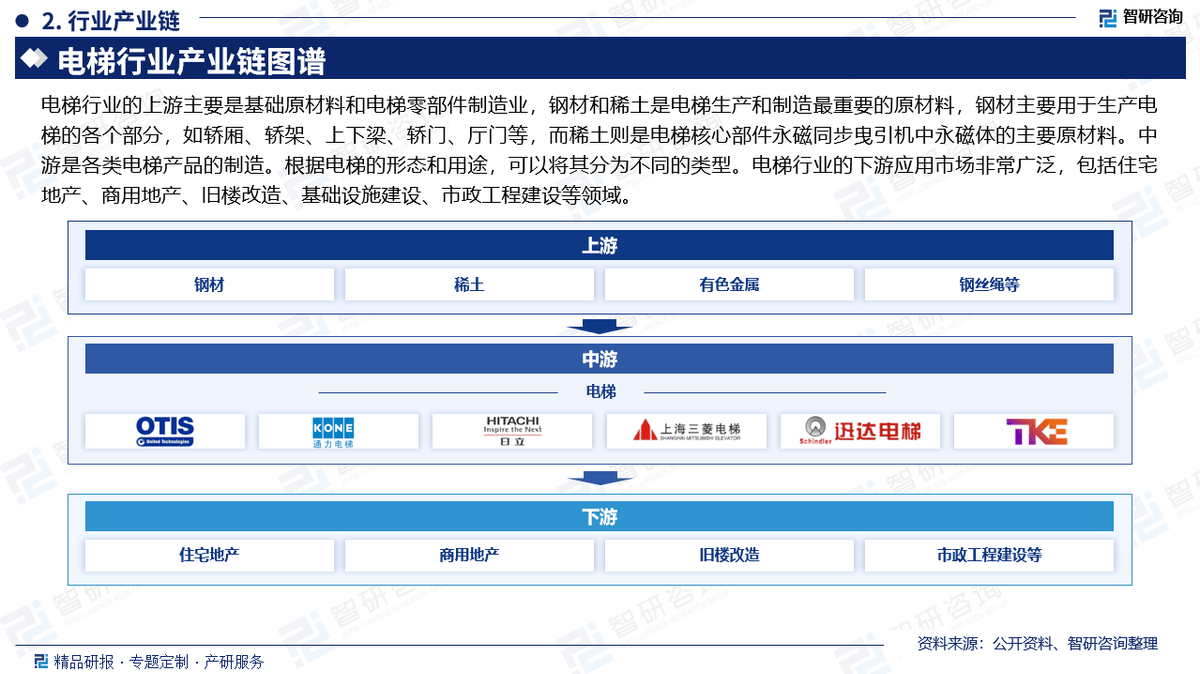
Task: Click the TKE logo
Action: [1036, 431]
